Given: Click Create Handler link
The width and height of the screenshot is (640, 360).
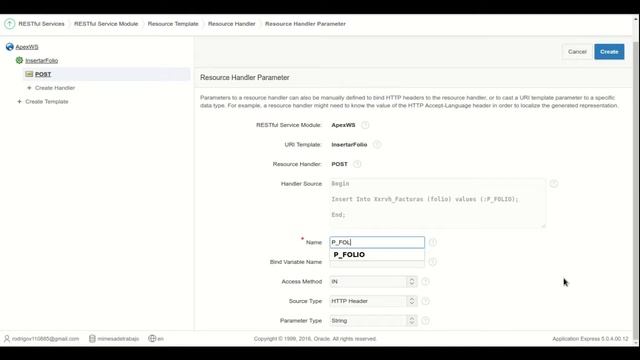Looking at the screenshot, I should click(55, 88).
